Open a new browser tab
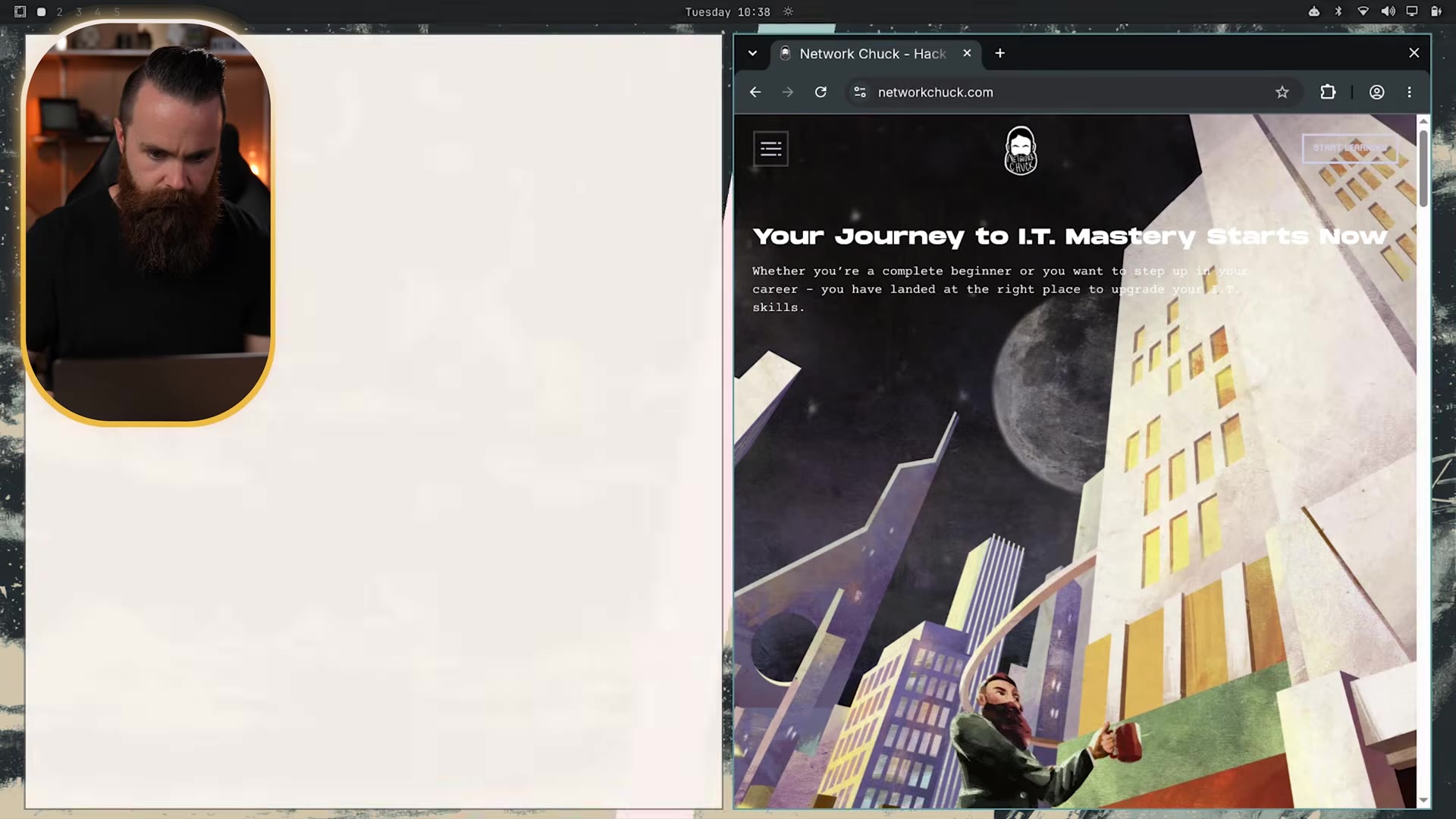The width and height of the screenshot is (1456, 819). tap(999, 53)
